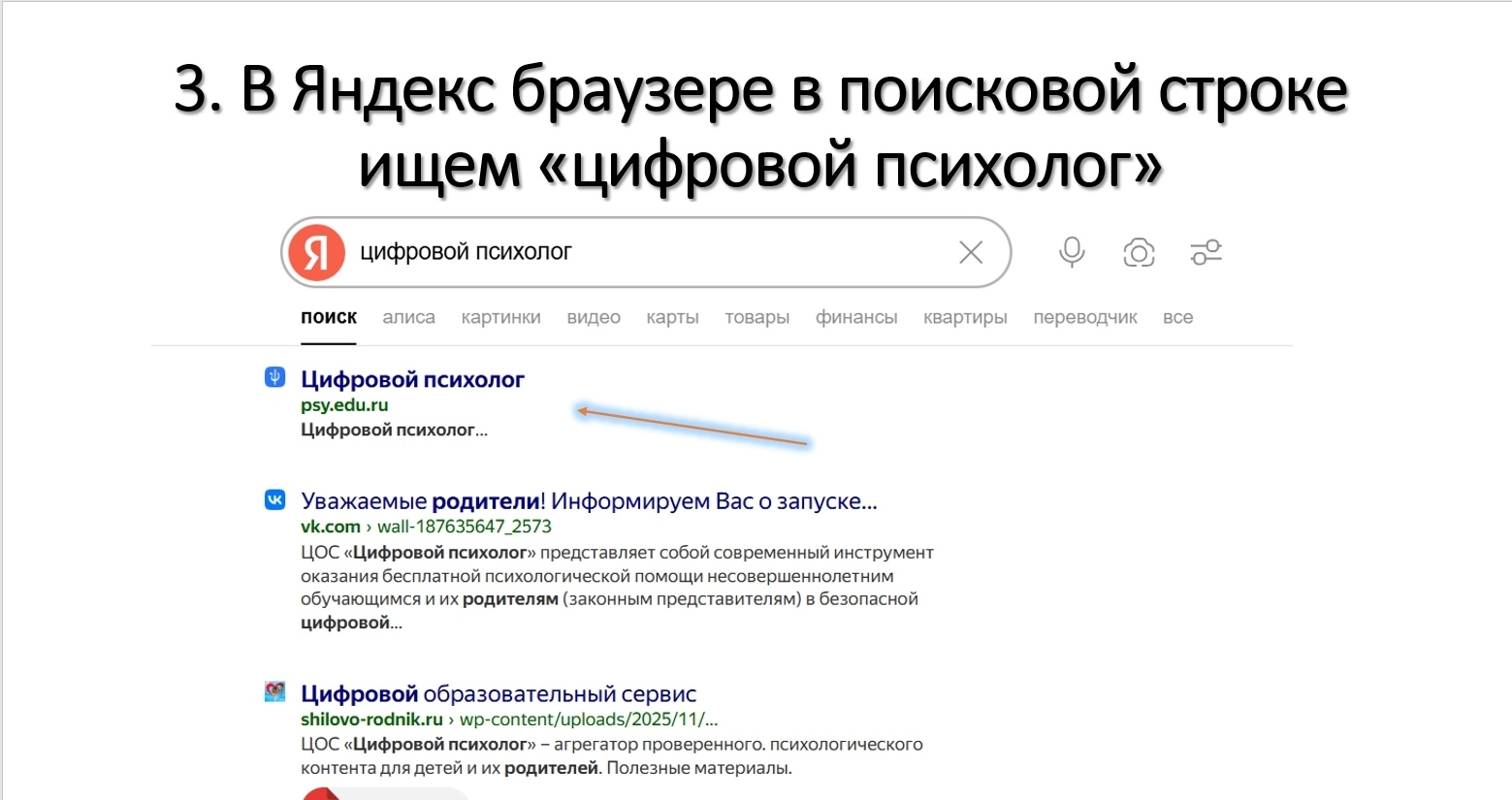This screenshot has height=800, width=1512.
Task: Open the «Цифровой психолог» result title
Action: click(x=412, y=379)
